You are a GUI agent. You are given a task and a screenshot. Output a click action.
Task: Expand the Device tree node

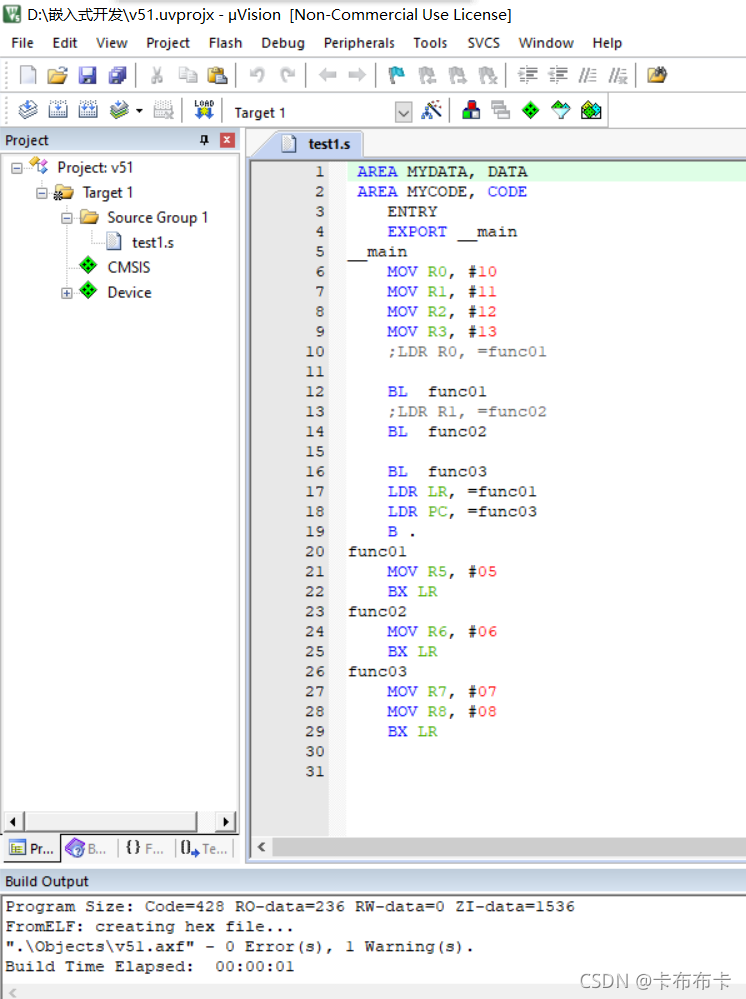tap(66, 293)
